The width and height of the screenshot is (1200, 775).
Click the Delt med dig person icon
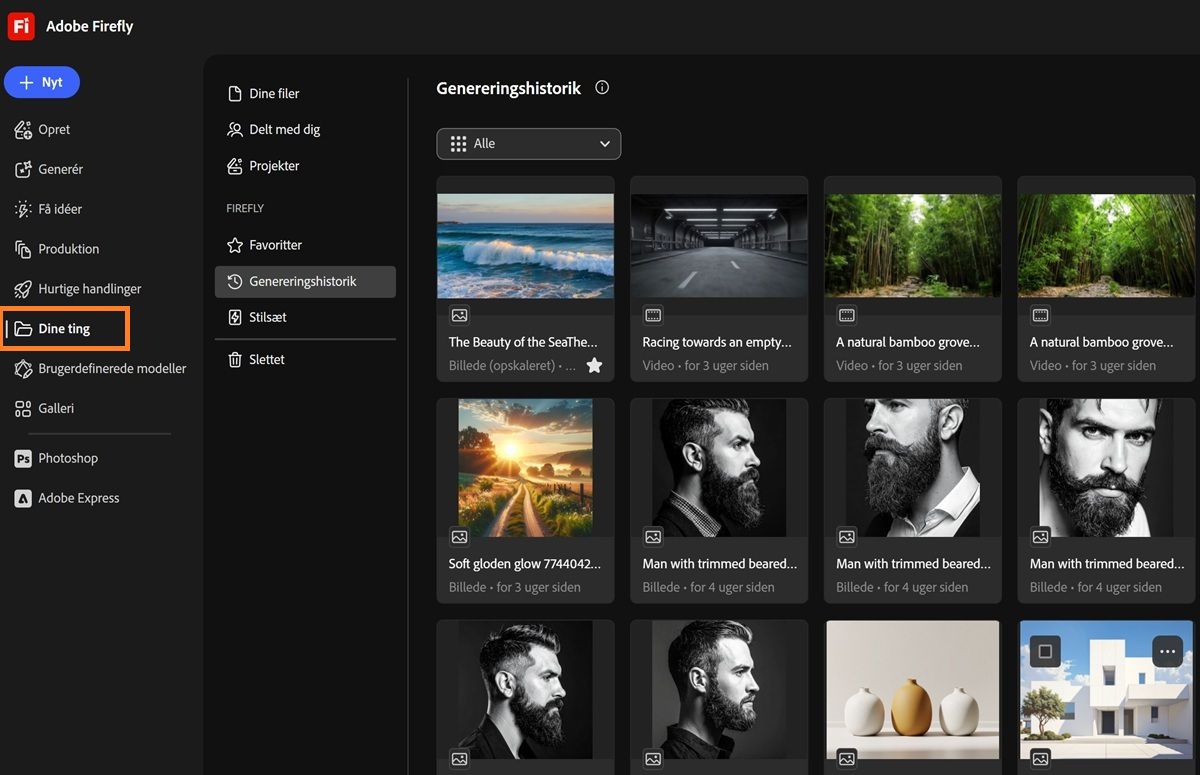click(235, 130)
